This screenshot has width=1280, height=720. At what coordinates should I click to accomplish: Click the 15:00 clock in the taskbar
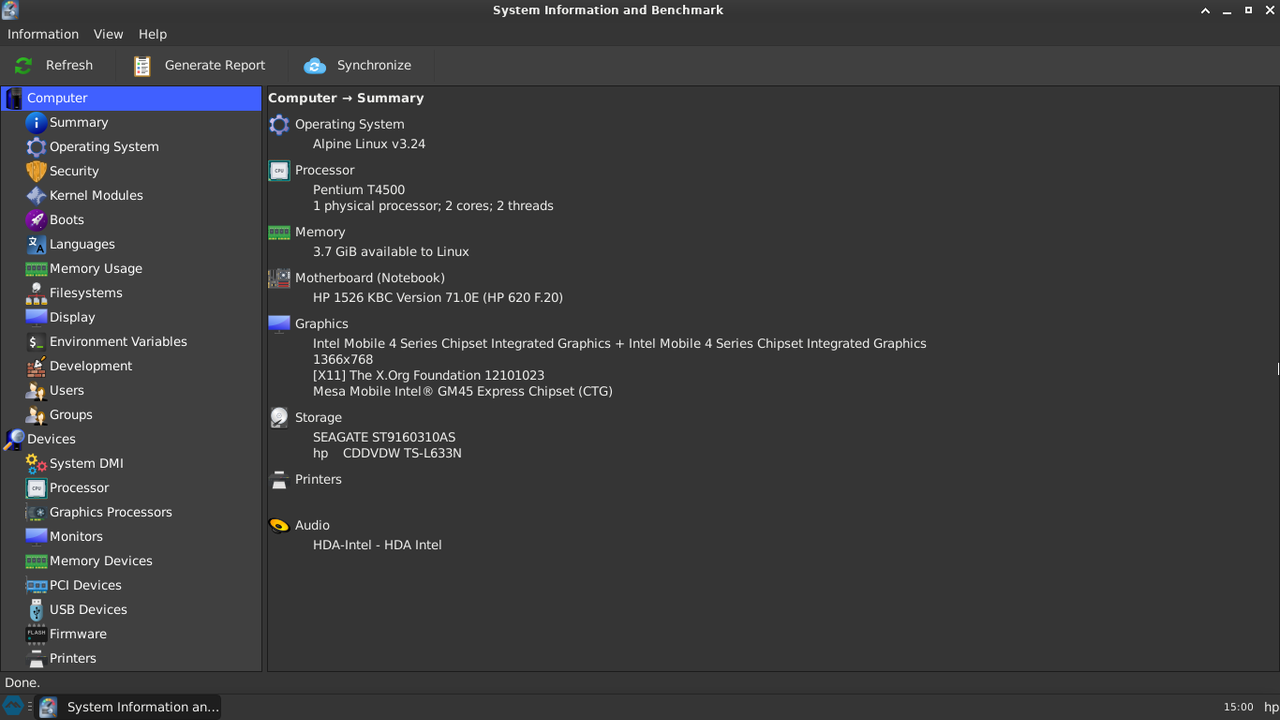[1238, 707]
